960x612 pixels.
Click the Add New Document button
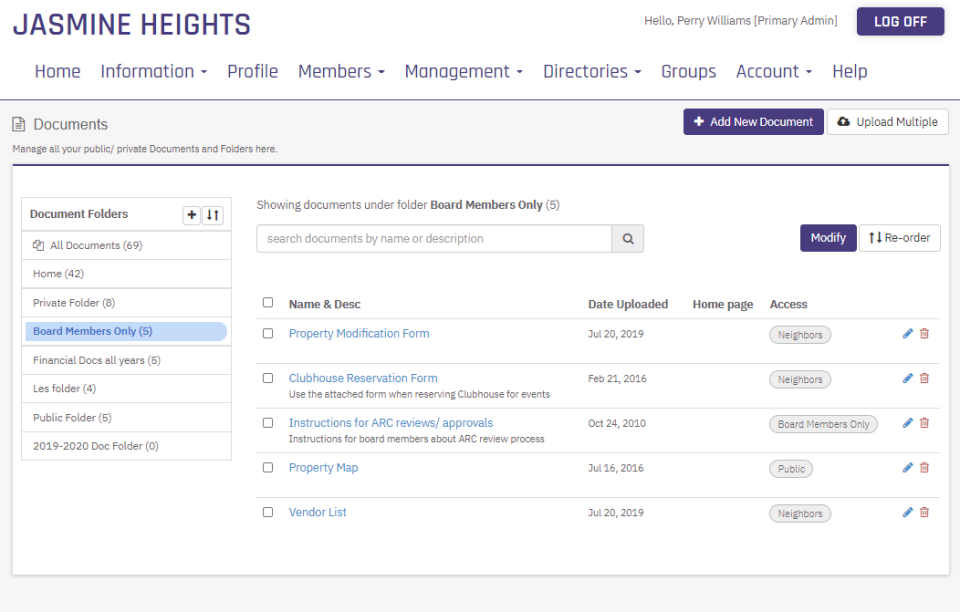(x=753, y=122)
